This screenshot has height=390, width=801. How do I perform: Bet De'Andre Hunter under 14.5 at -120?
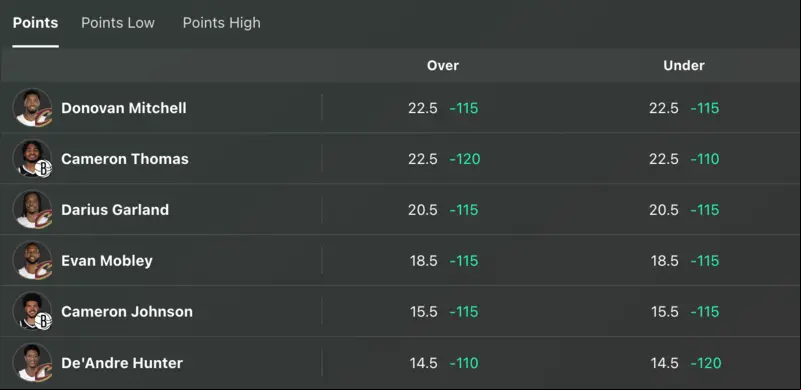tap(684, 362)
